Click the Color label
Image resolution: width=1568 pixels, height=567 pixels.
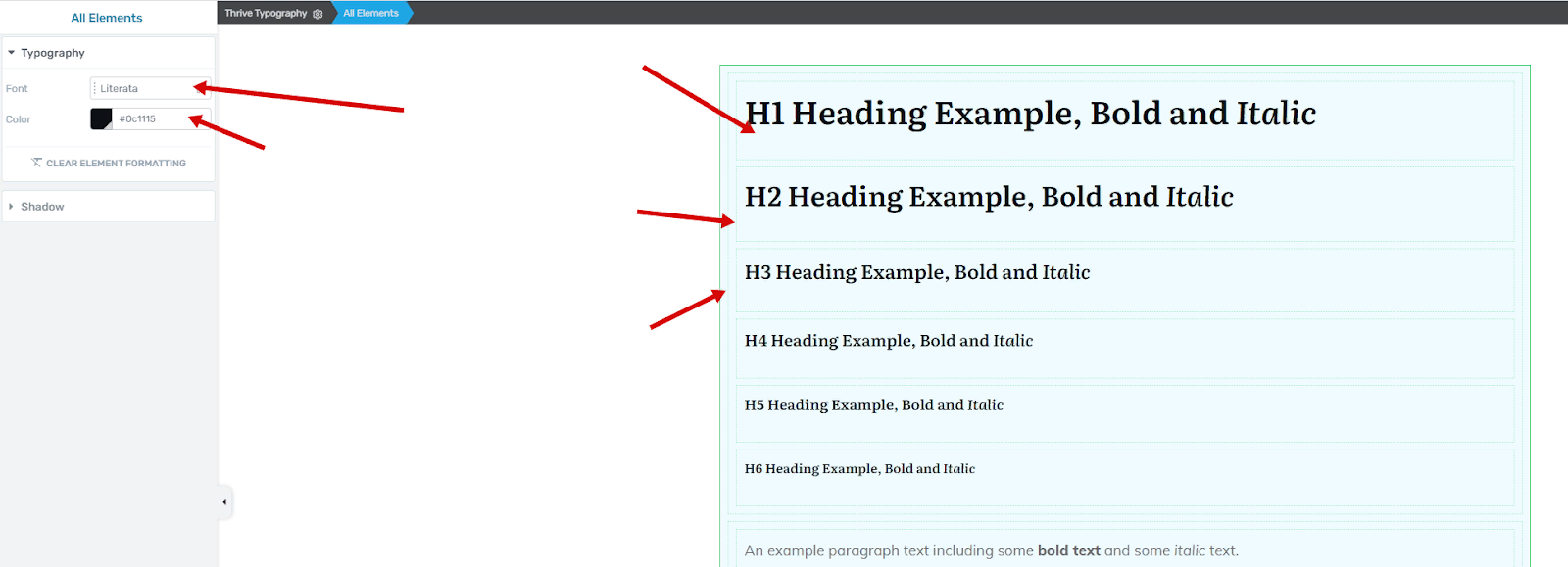19,119
